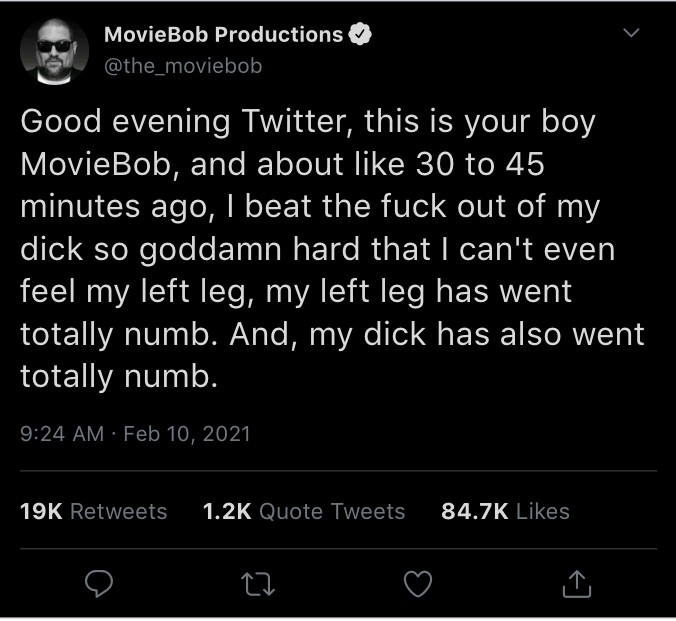676x621 pixels.
Task: Open the MovieBob Productions display name
Action: click(223, 34)
